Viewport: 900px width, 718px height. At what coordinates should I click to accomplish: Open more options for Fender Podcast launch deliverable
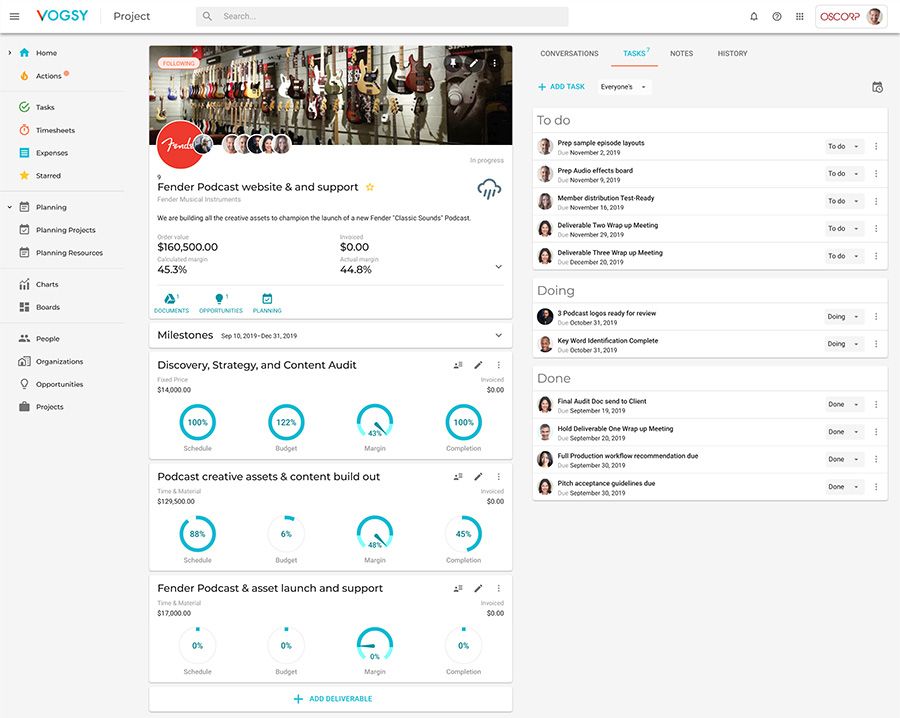click(499, 588)
